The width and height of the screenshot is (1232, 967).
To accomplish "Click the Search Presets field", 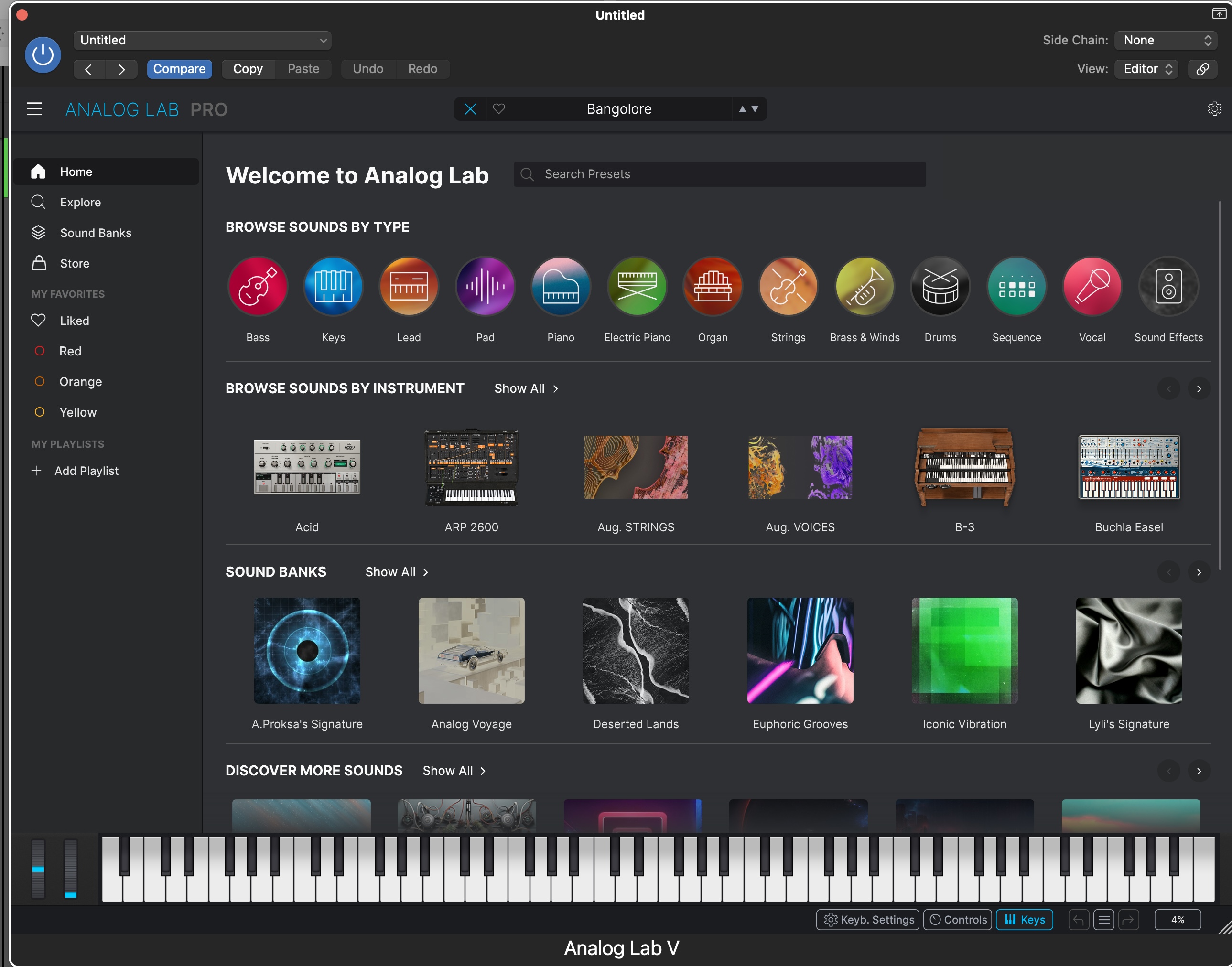I will (x=720, y=174).
